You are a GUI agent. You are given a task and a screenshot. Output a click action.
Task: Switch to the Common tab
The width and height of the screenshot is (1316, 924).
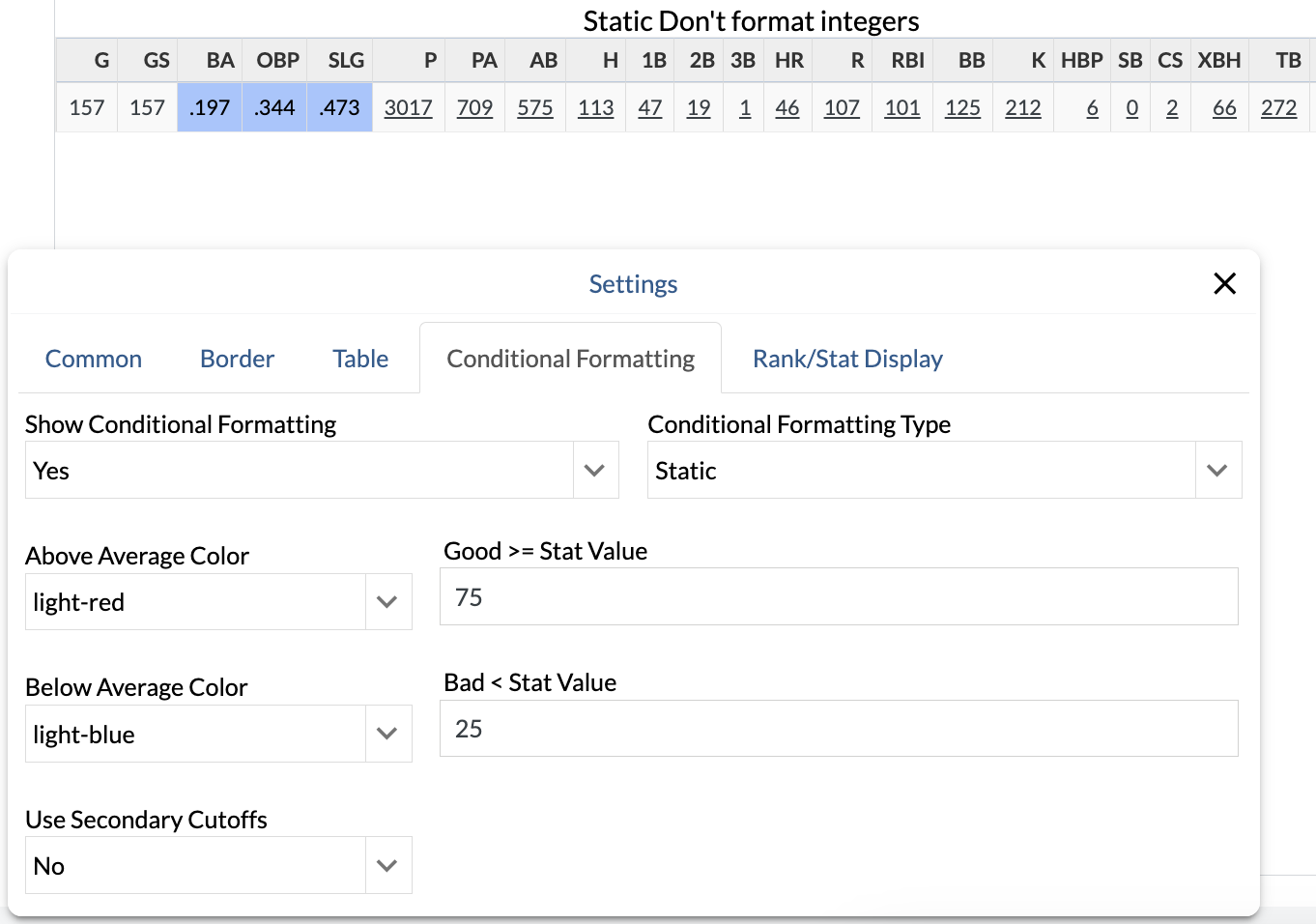pos(94,359)
